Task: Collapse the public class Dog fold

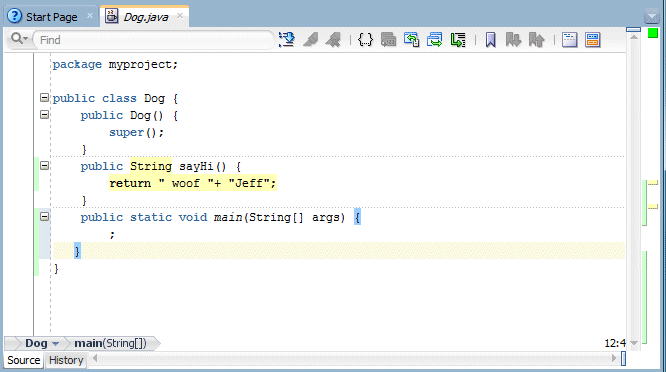Action: point(44,98)
